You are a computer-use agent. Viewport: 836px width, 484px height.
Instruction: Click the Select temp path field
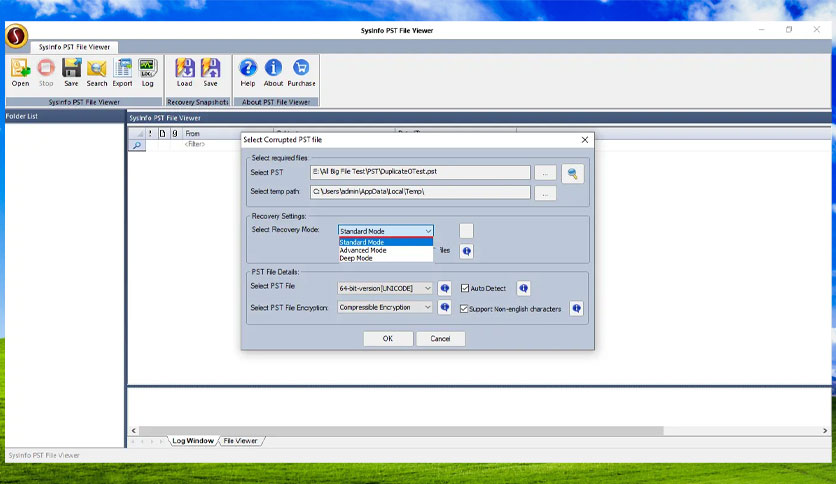coord(420,192)
